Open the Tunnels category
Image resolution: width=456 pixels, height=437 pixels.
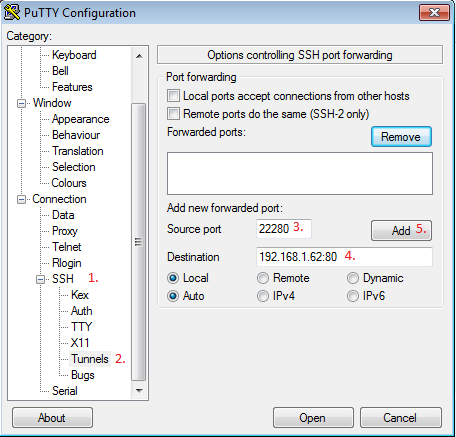coord(90,359)
